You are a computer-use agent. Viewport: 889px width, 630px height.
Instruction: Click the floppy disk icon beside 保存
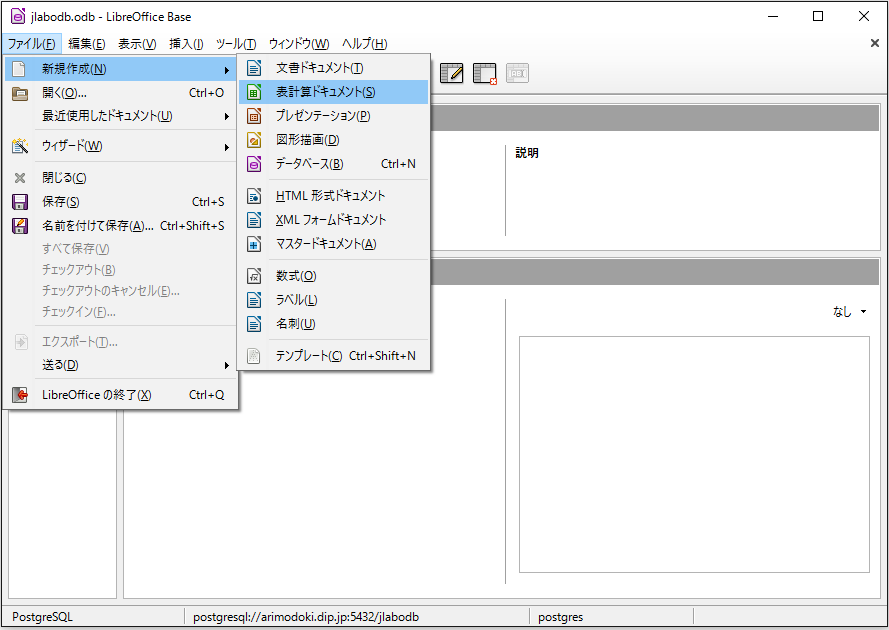pyautogui.click(x=20, y=202)
